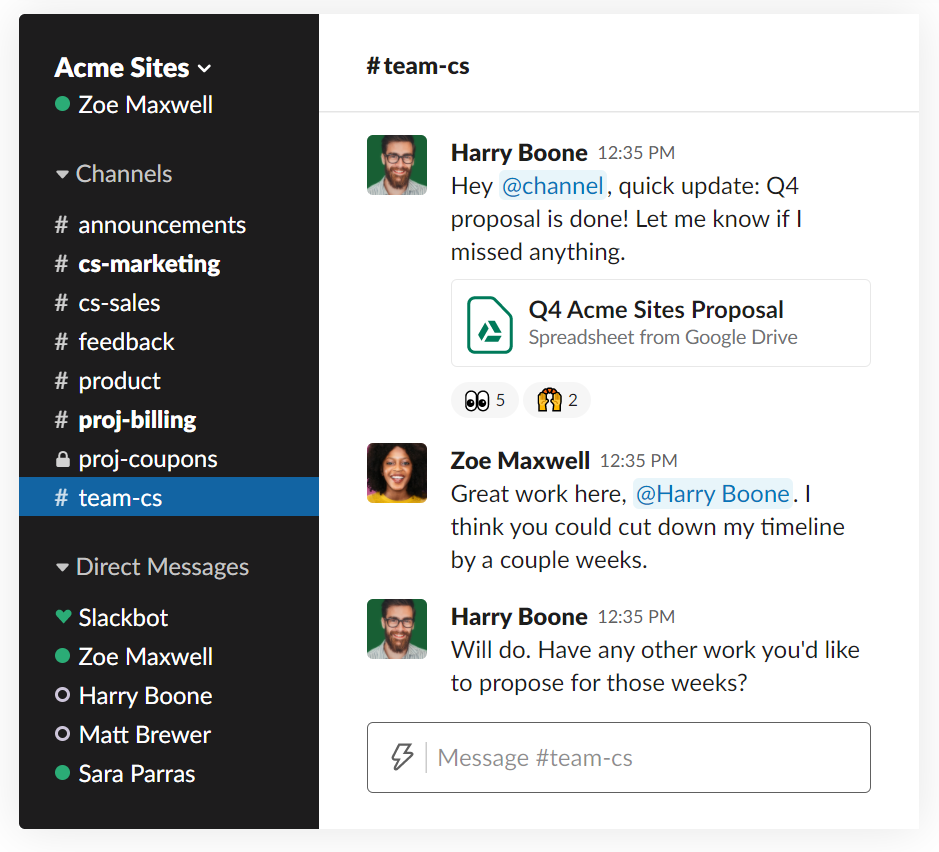
Task: Click the green status dot beside Sara Parras
Action: [x=62, y=773]
